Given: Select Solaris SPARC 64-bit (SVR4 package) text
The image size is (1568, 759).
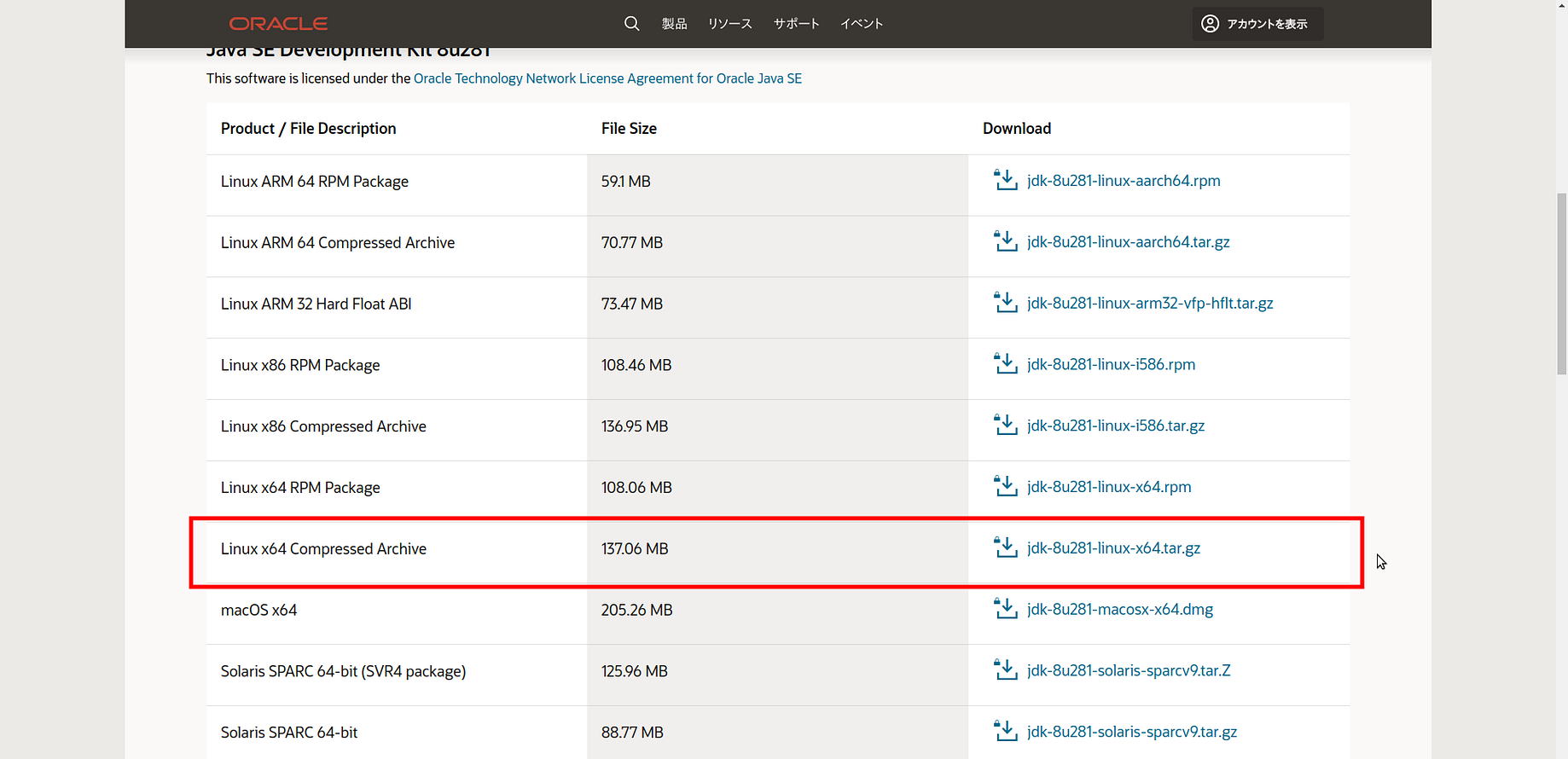Looking at the screenshot, I should point(344,672).
